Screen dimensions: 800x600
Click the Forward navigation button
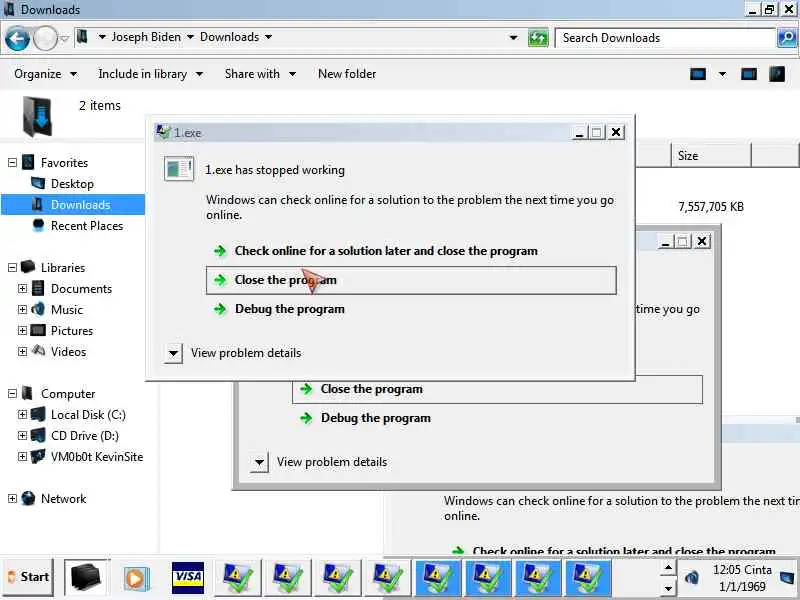[x=45, y=39]
